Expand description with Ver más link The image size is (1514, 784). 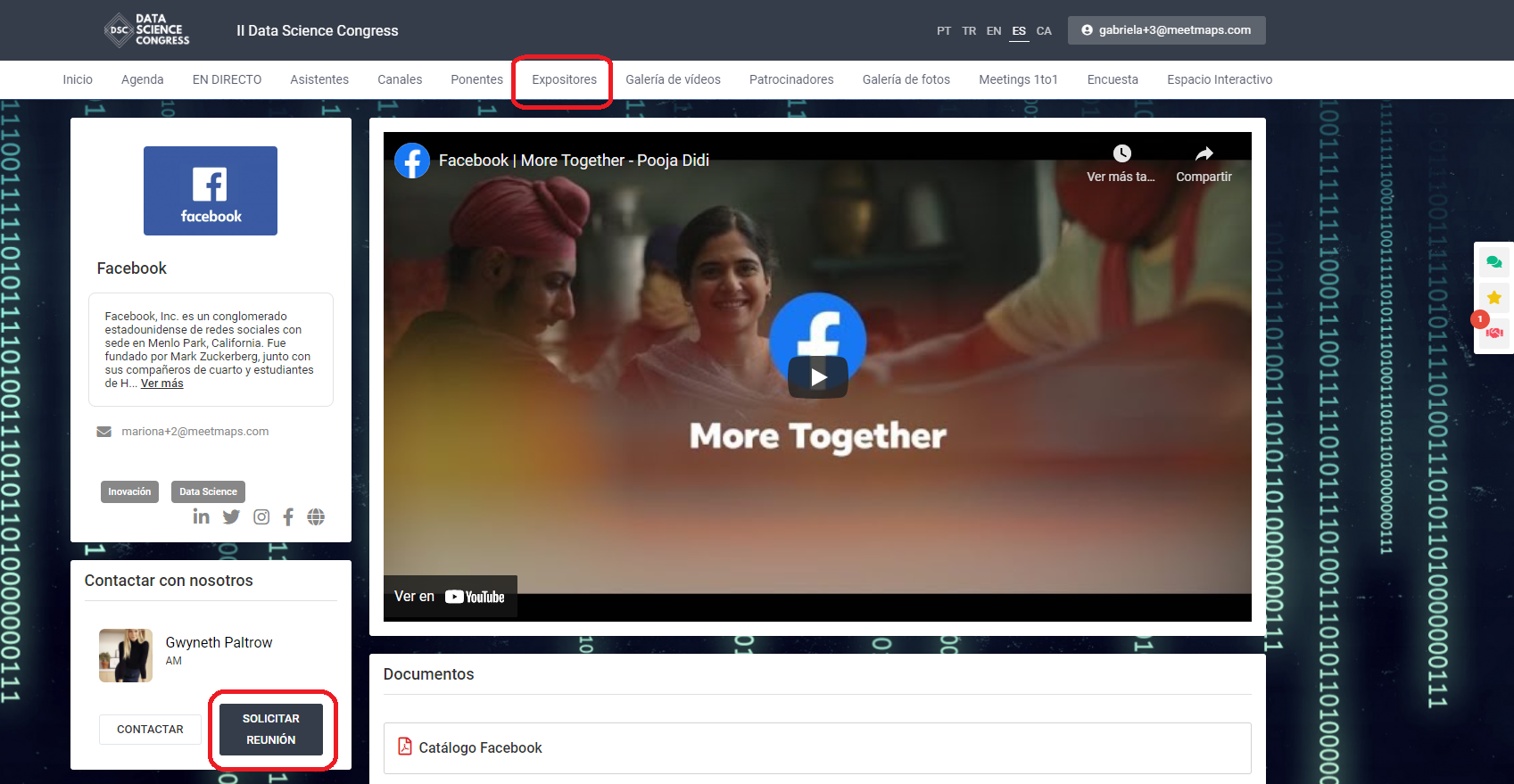coord(162,384)
